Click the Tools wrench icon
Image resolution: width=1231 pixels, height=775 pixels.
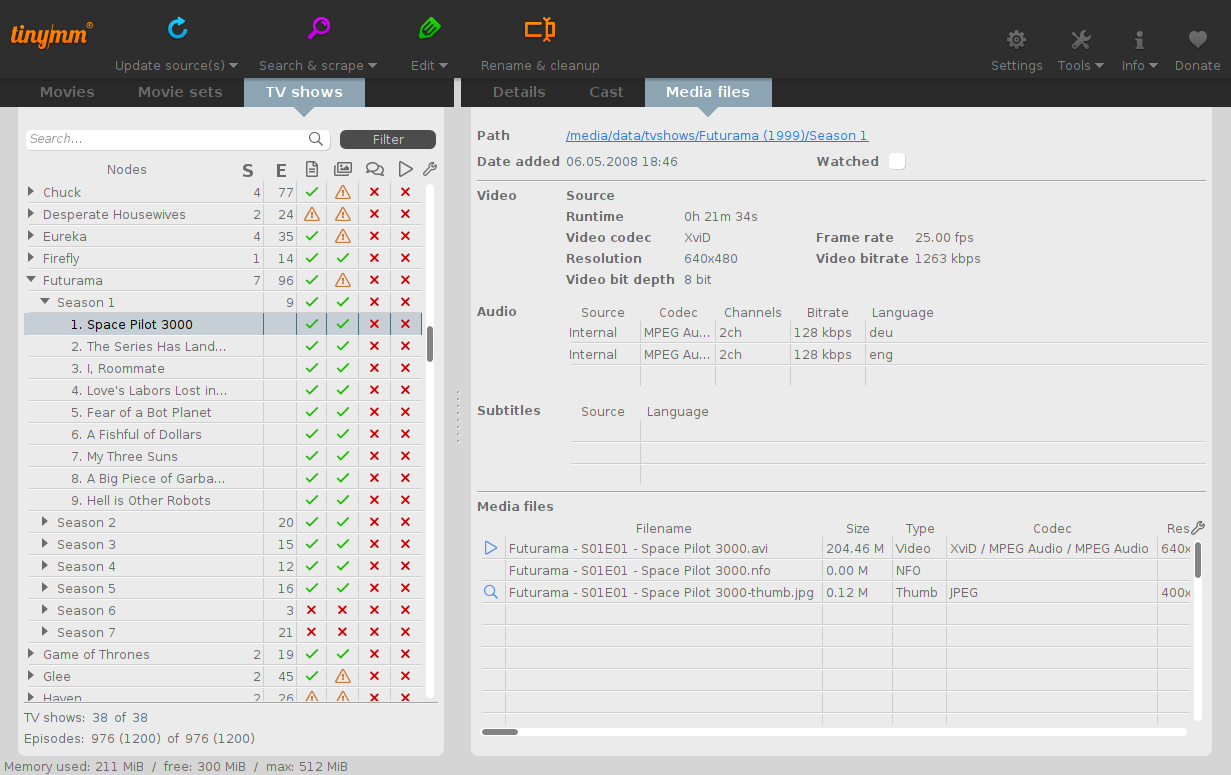tap(1080, 40)
